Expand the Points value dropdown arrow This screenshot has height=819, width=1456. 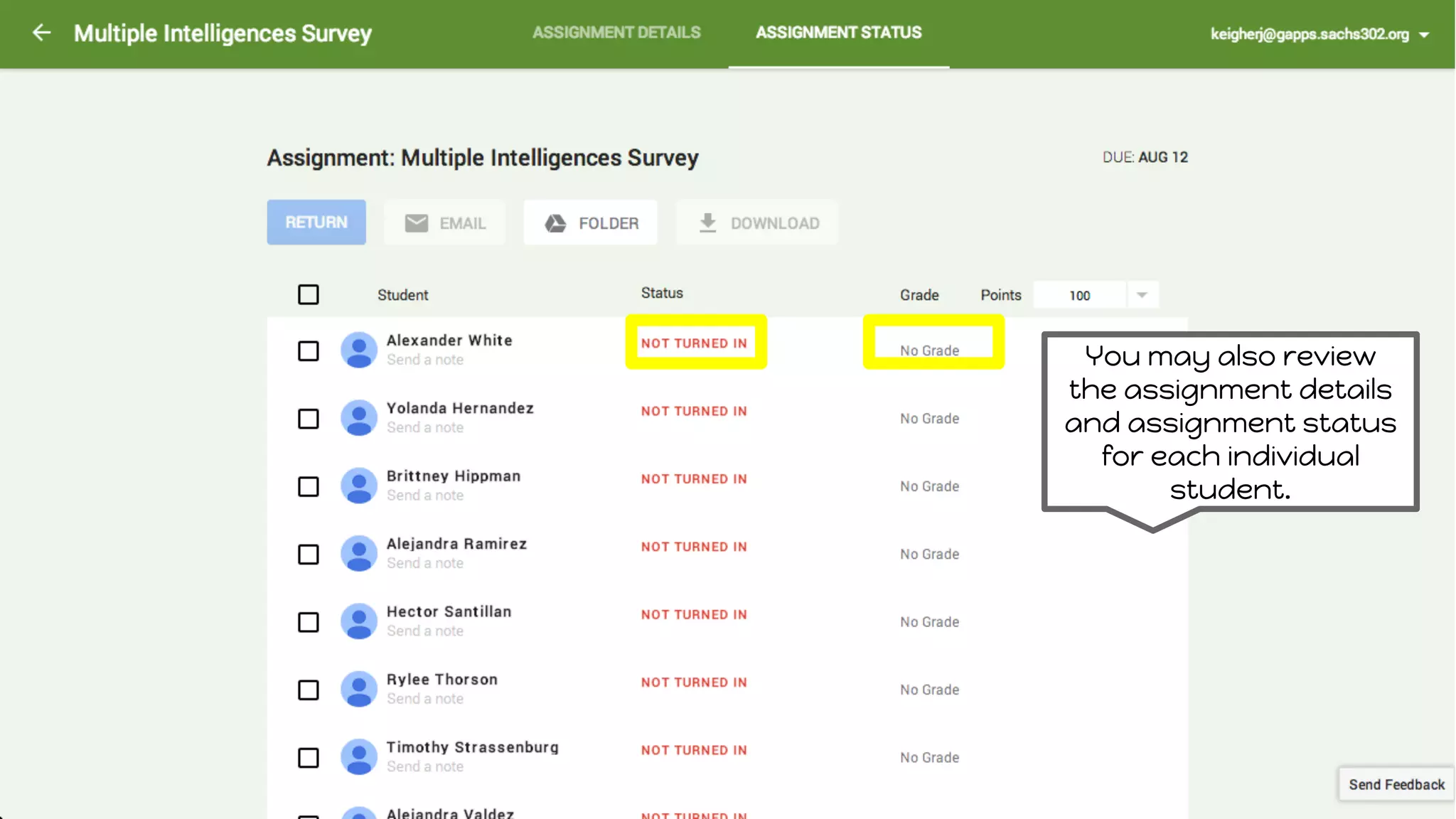pos(1142,295)
